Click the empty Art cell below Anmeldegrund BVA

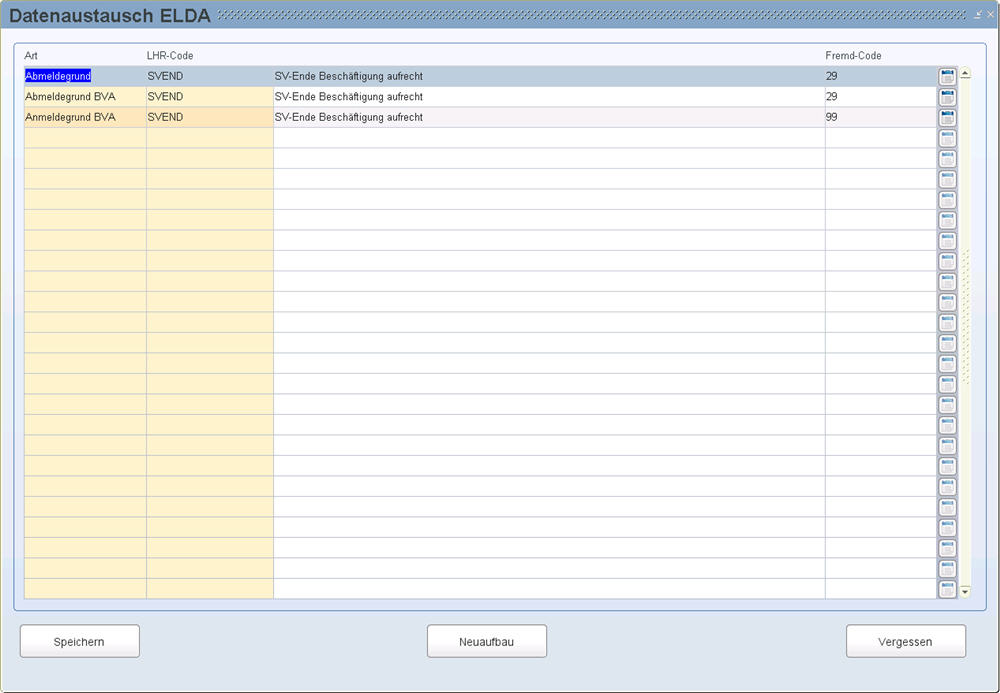tap(85, 138)
